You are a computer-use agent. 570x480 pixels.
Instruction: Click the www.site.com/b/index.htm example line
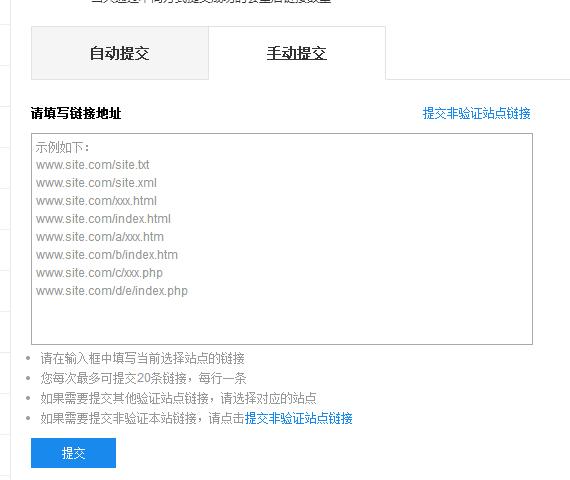click(107, 255)
